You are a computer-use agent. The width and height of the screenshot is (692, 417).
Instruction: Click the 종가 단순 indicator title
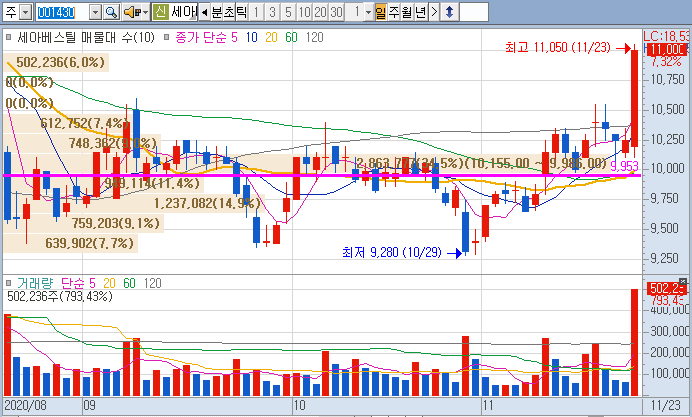click(x=200, y=38)
